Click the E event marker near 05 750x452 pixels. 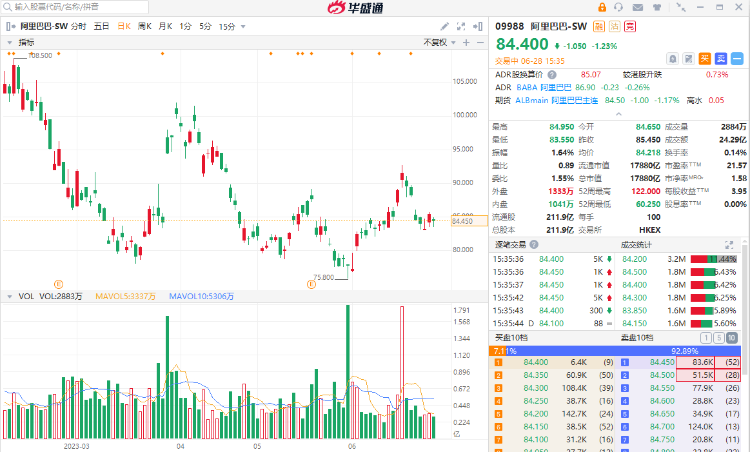311,284
